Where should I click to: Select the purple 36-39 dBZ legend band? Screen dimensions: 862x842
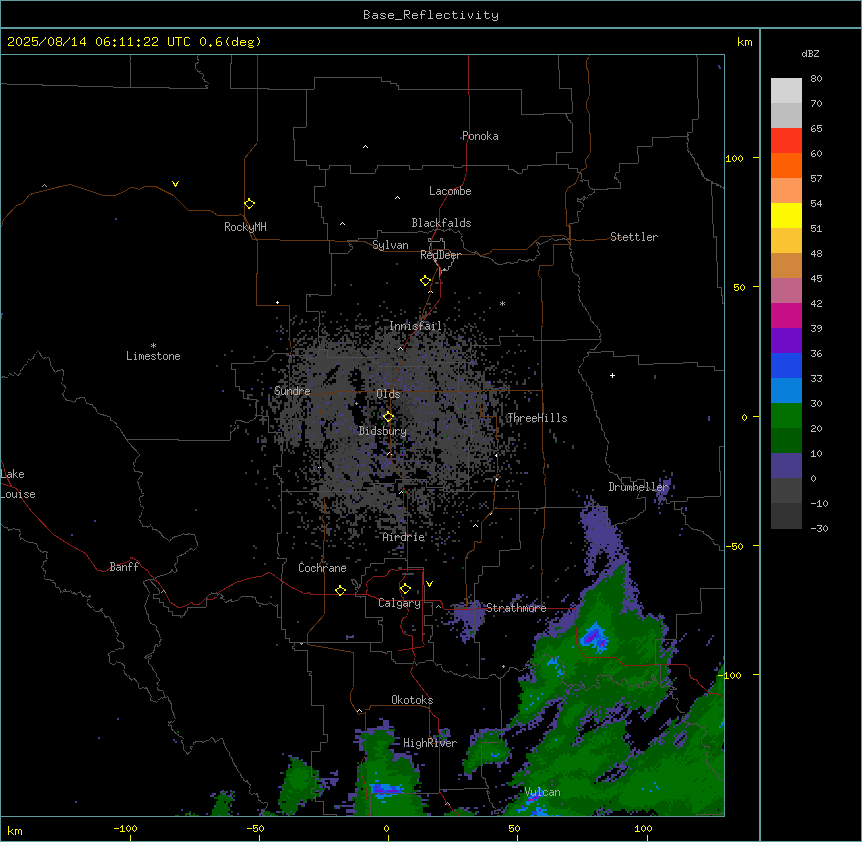coord(786,341)
